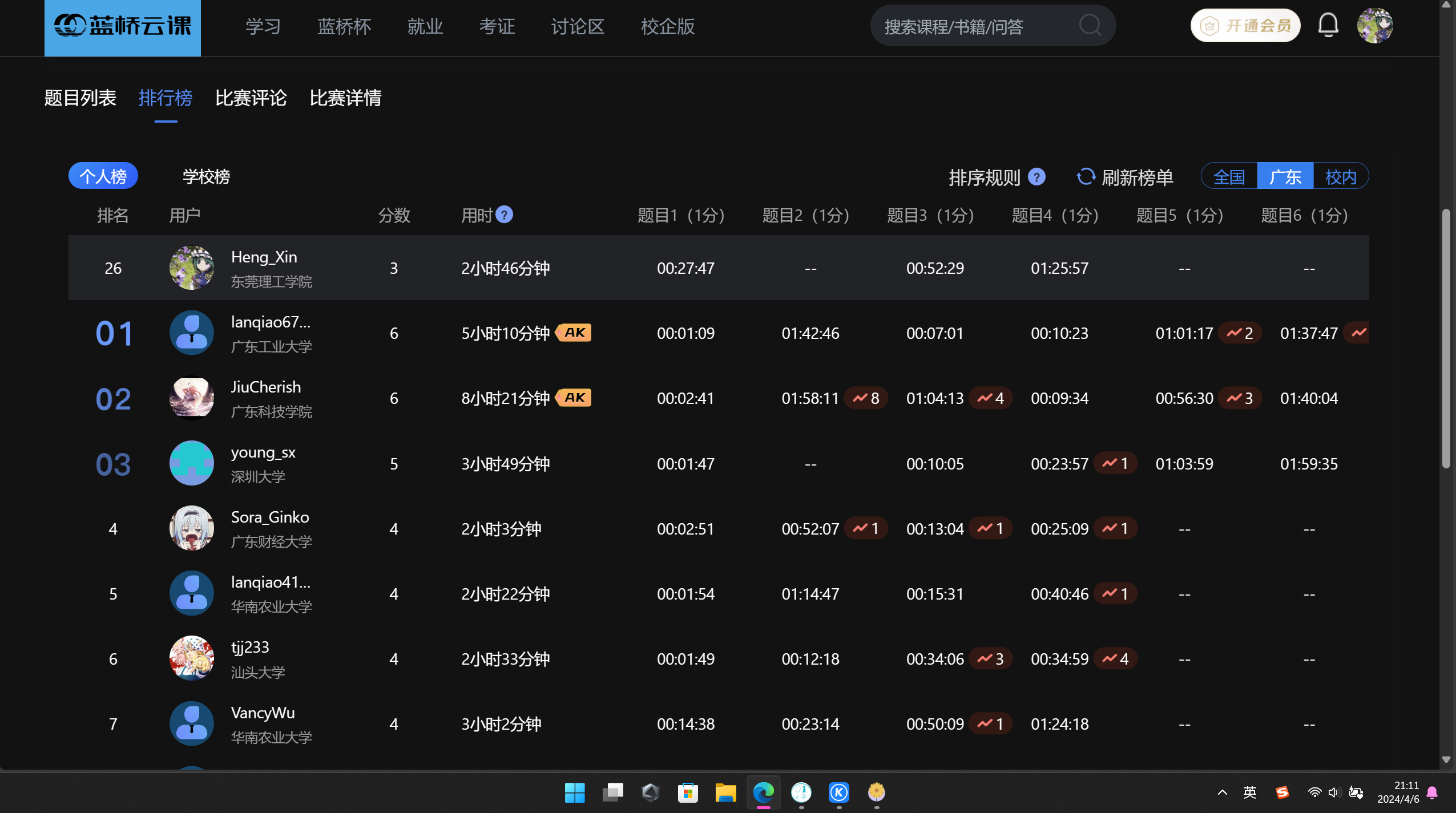Click the refresh icon beside 刷新榜单

pyautogui.click(x=1086, y=177)
